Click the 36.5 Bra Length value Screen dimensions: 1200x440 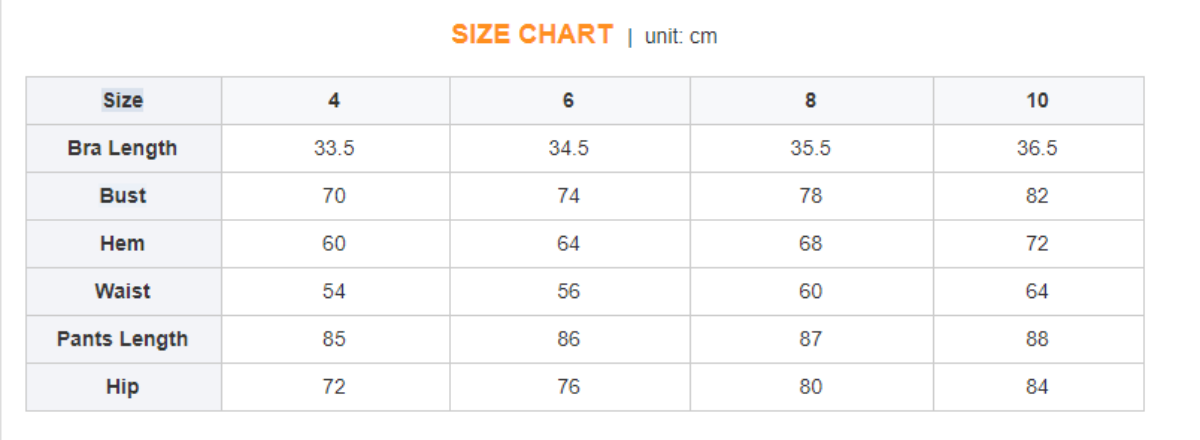(x=1037, y=148)
